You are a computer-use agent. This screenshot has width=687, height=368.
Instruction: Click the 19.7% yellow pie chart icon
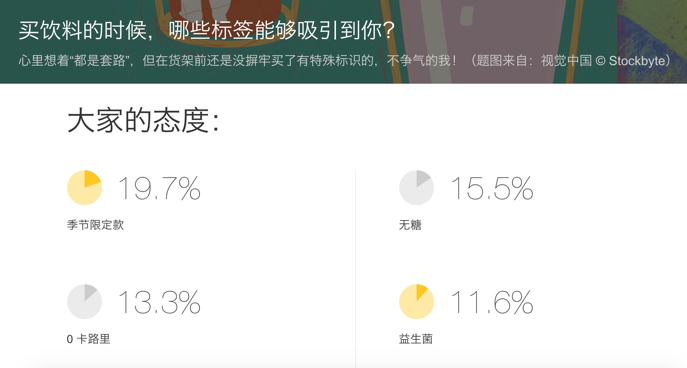[85, 188]
